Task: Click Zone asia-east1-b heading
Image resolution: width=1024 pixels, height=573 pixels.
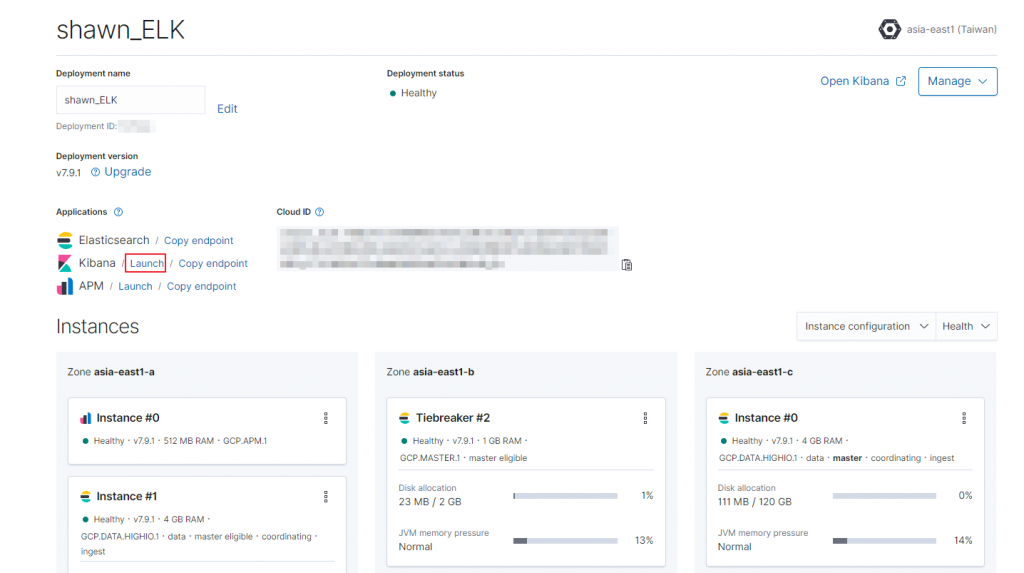Action: pyautogui.click(x=430, y=372)
